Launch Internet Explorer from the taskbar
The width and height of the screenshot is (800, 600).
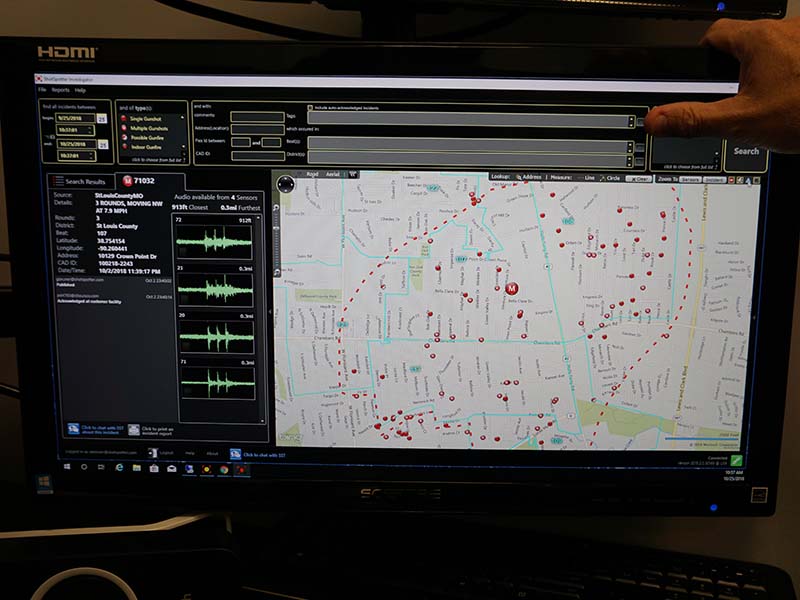pos(119,467)
